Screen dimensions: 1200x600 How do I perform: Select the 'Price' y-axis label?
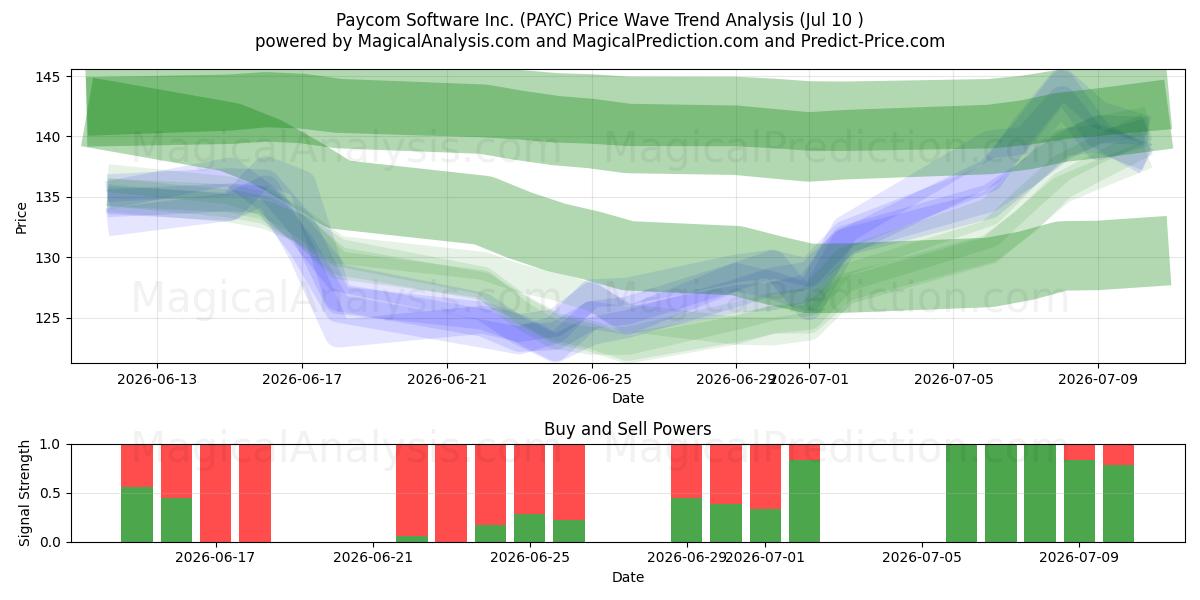tap(22, 216)
